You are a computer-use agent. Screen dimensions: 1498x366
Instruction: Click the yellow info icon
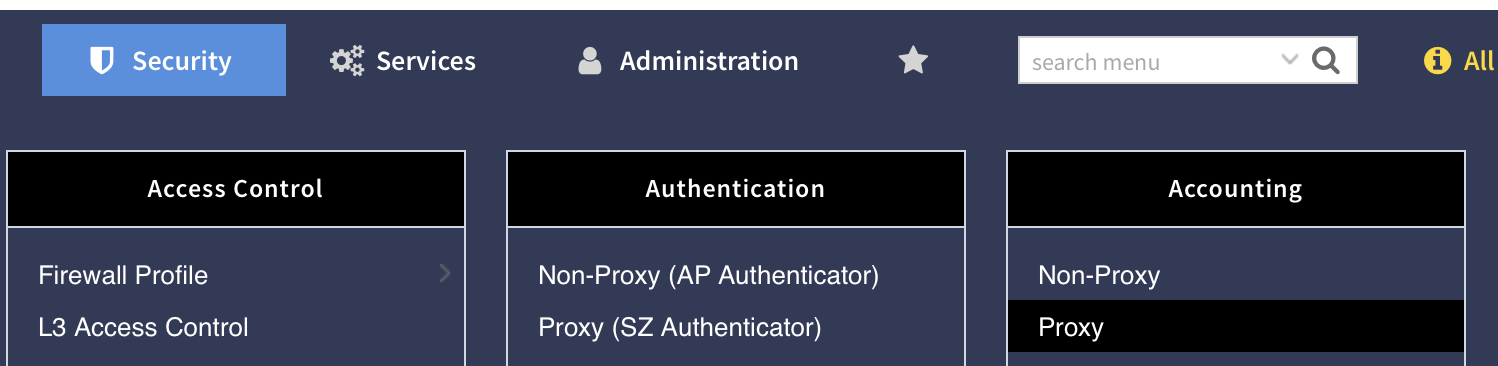point(1437,61)
